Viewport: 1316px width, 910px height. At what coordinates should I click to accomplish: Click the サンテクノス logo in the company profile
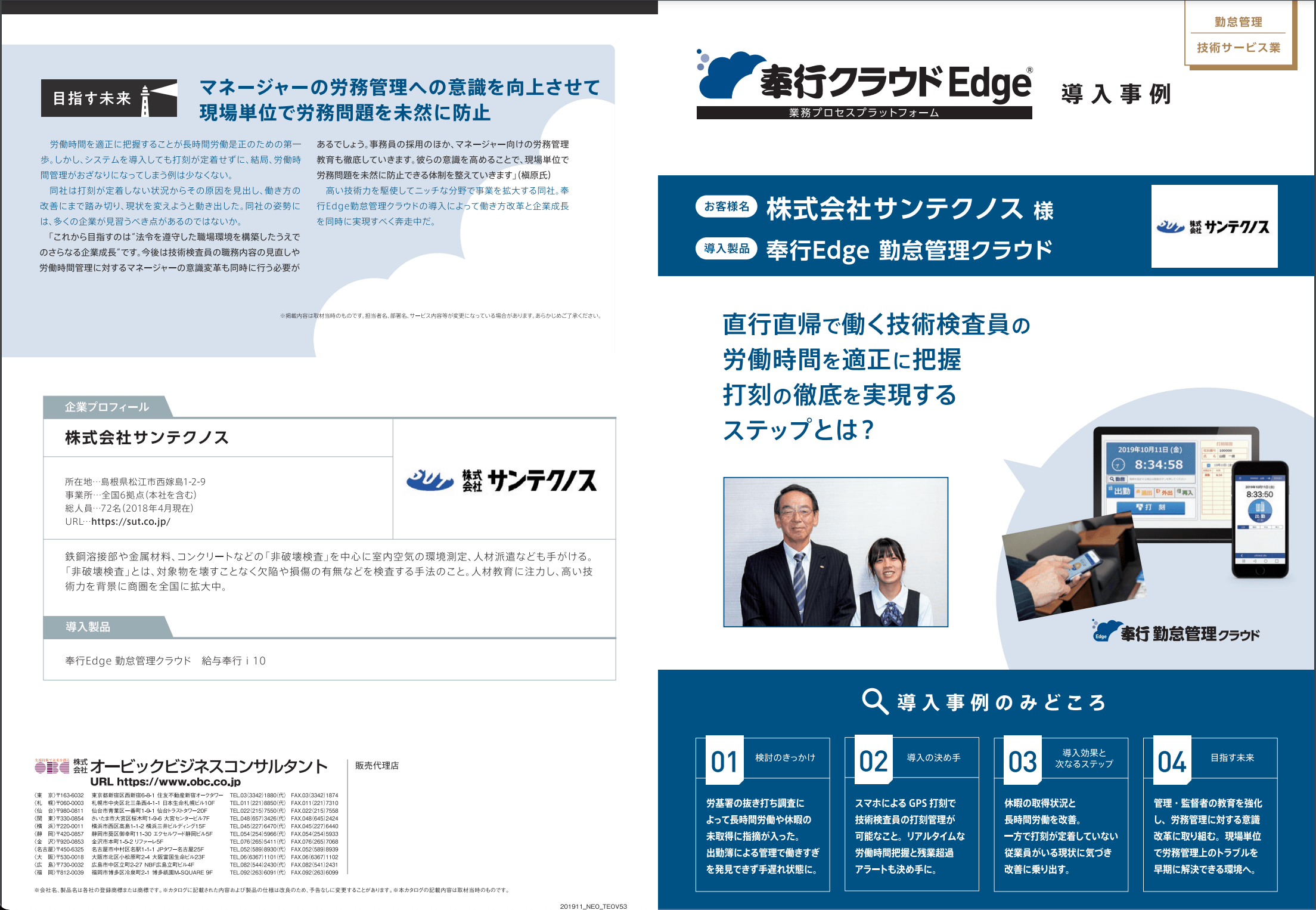click(x=502, y=480)
